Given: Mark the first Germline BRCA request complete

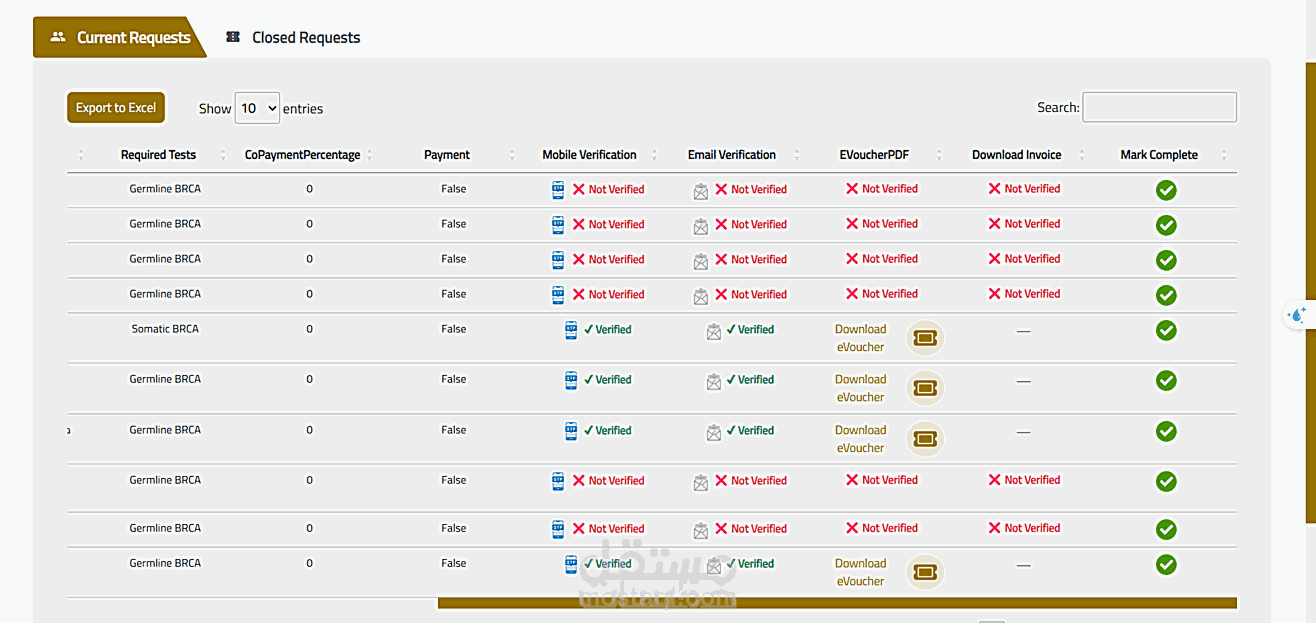Looking at the screenshot, I should tap(1166, 190).
